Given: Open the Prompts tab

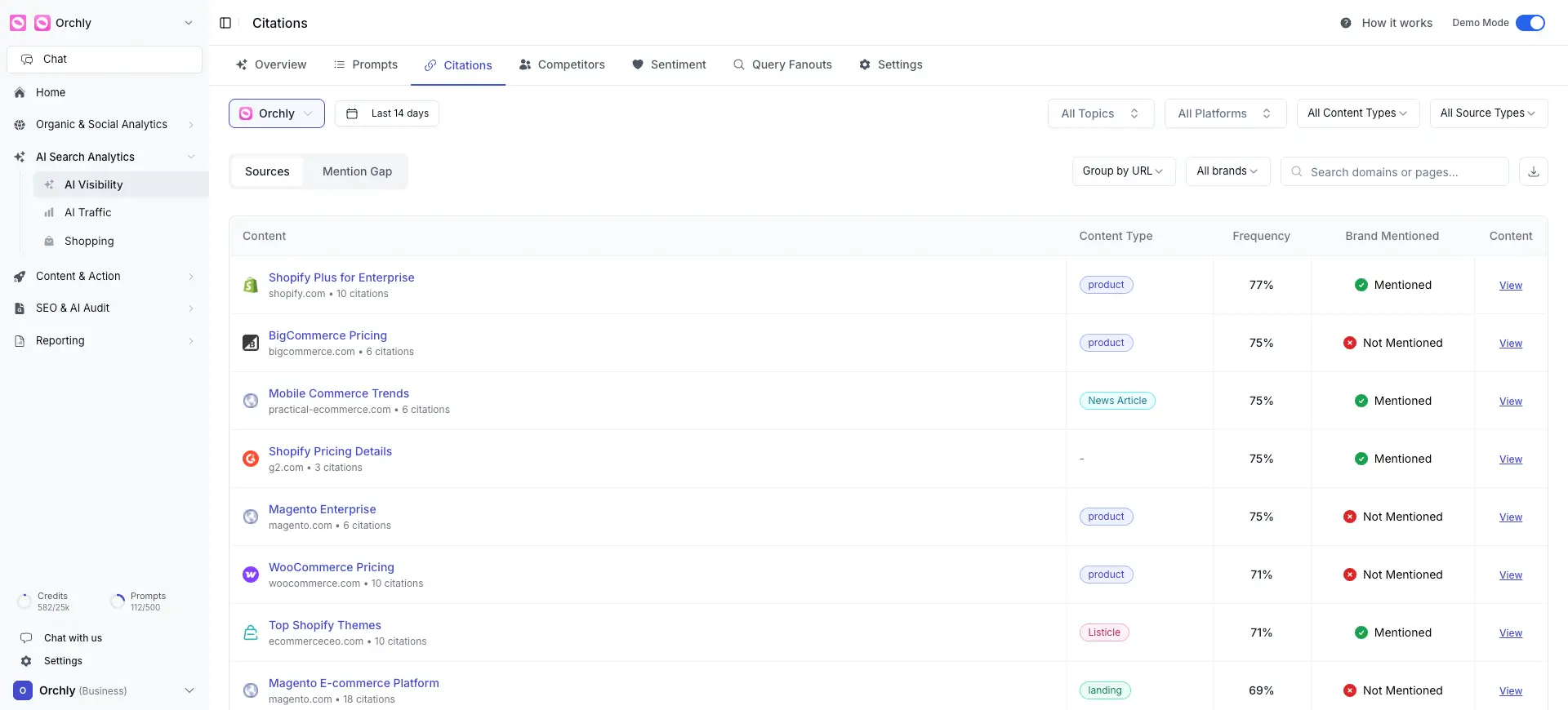Looking at the screenshot, I should pyautogui.click(x=365, y=64).
